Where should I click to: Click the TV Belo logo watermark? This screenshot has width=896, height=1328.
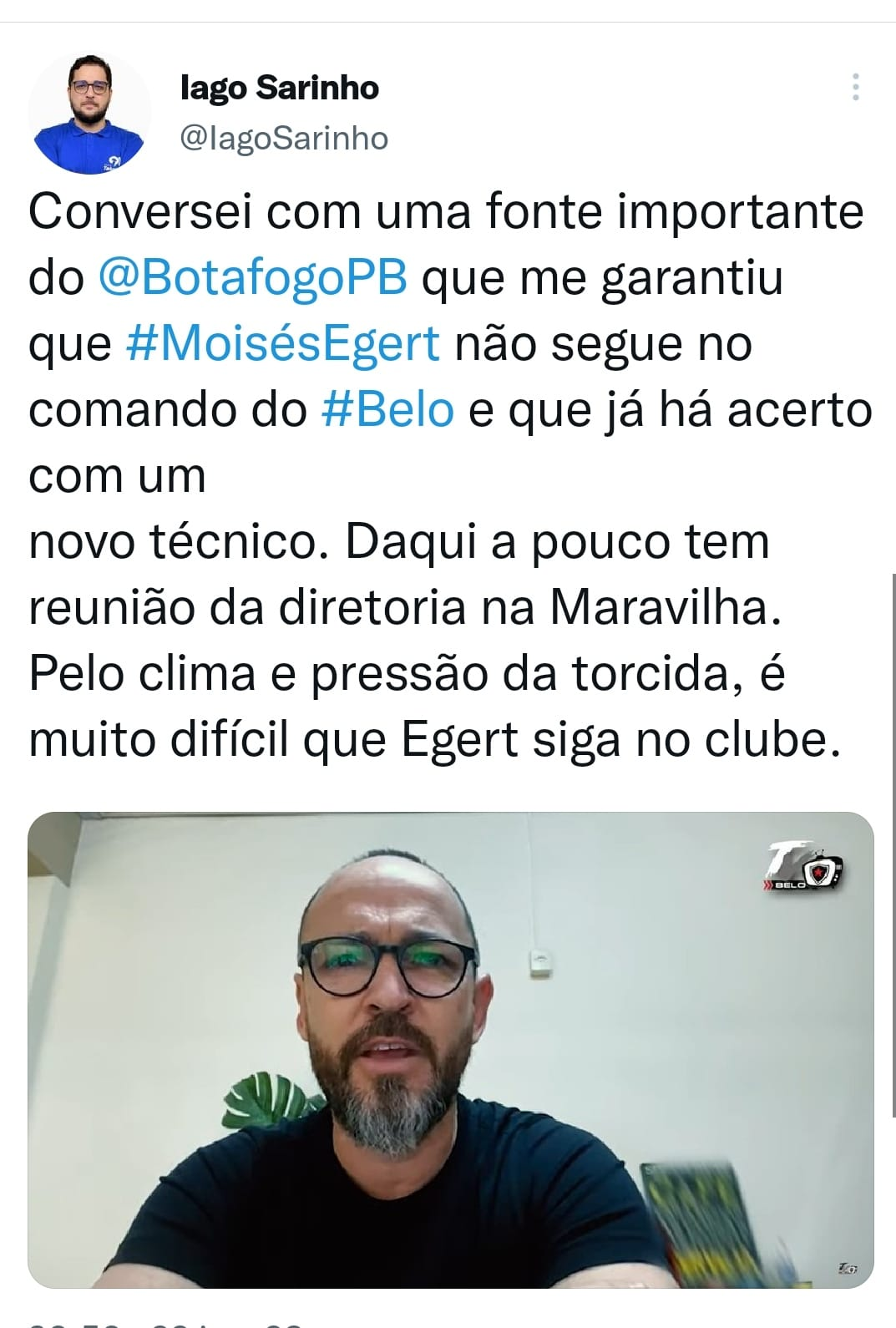(x=804, y=867)
